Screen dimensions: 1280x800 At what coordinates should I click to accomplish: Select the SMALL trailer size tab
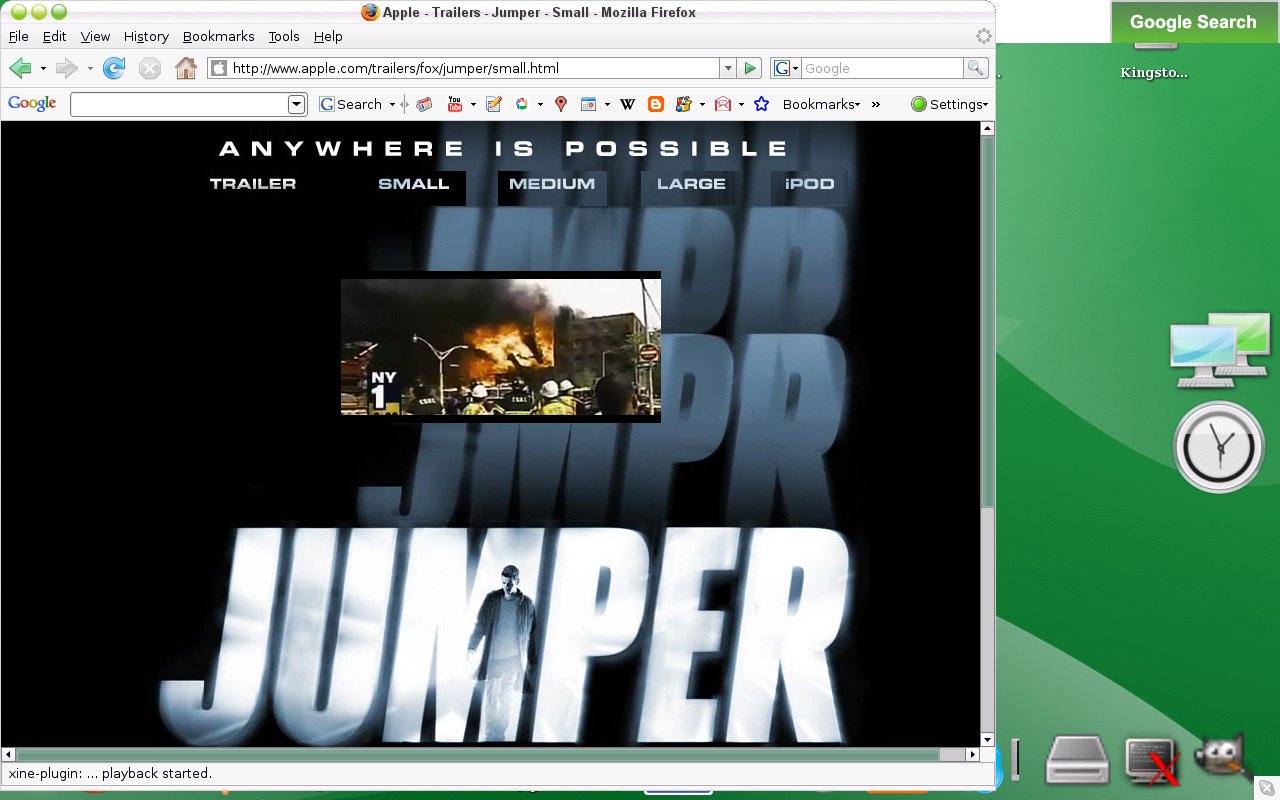tap(414, 184)
